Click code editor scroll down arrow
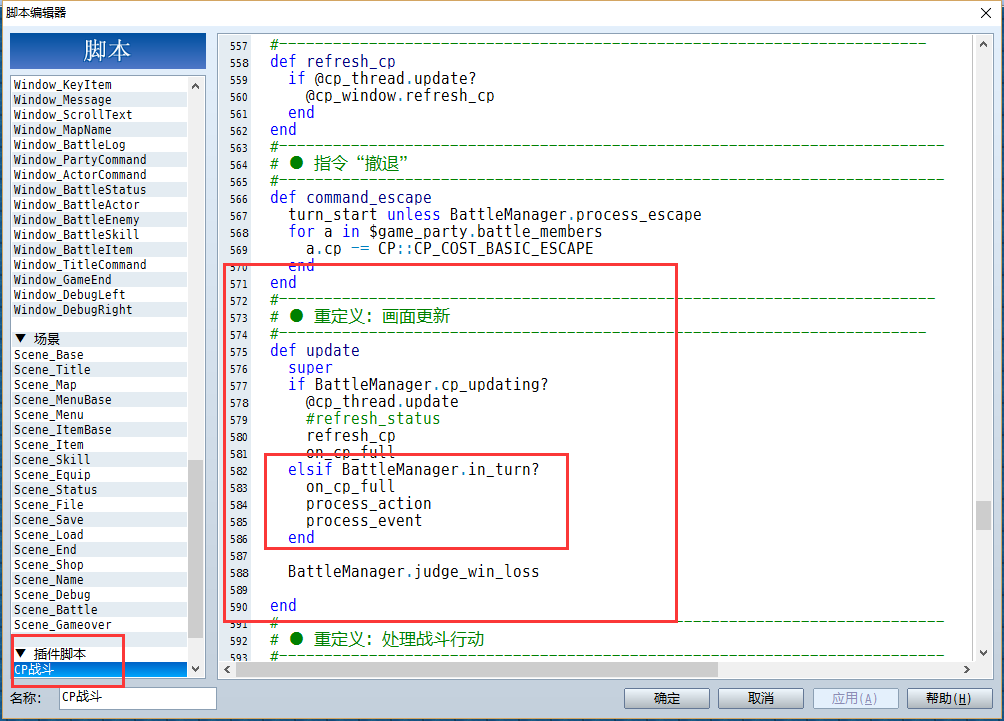 pyautogui.click(x=983, y=652)
